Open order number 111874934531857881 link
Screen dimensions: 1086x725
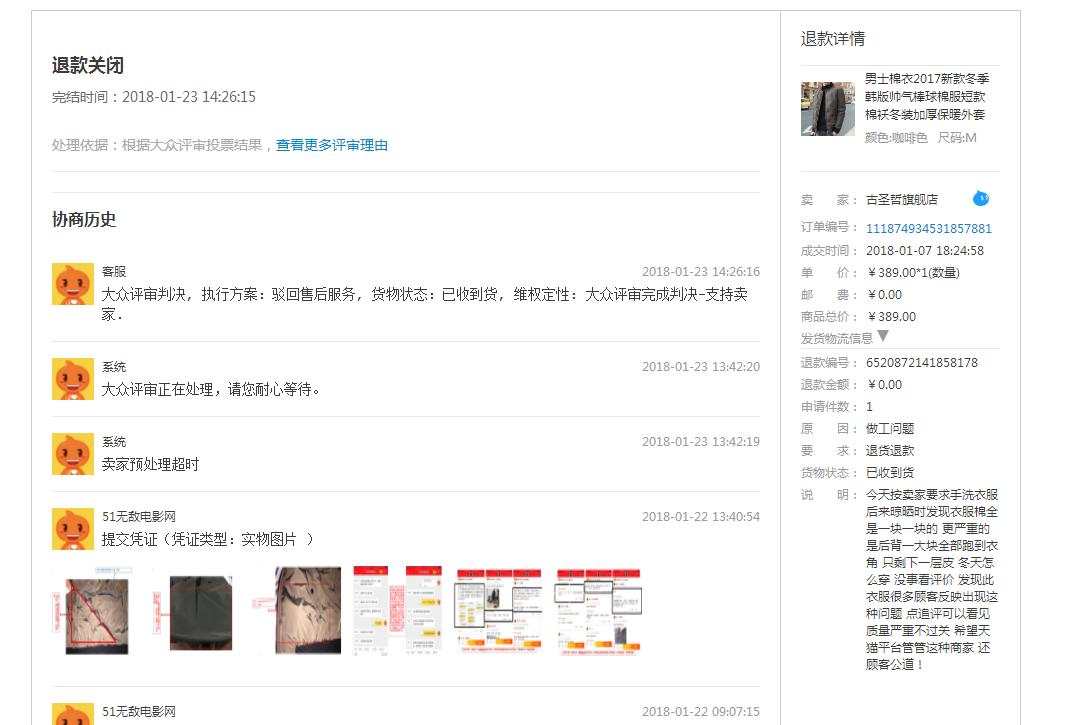tap(928, 229)
